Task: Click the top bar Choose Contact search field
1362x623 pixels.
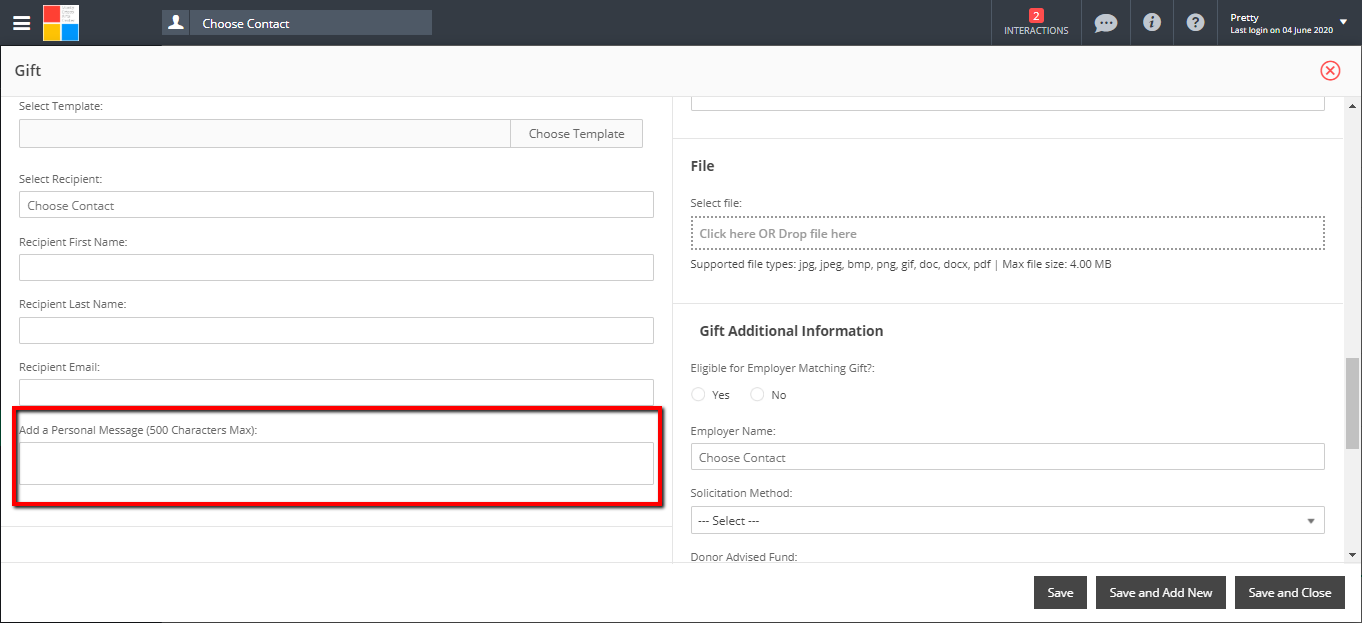Action: click(x=311, y=23)
